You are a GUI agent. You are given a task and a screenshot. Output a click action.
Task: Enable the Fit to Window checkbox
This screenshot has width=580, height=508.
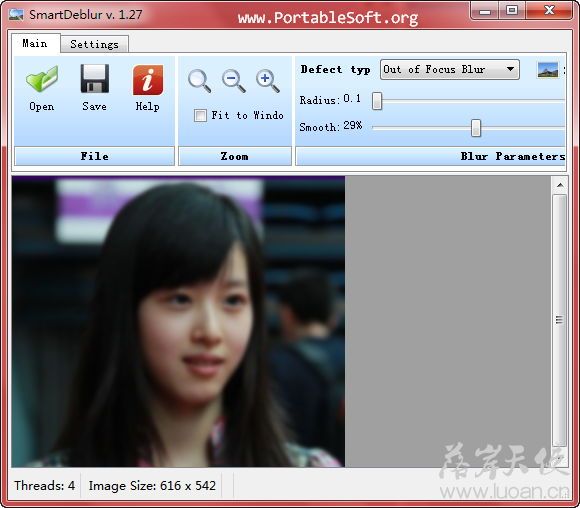[x=200, y=115]
